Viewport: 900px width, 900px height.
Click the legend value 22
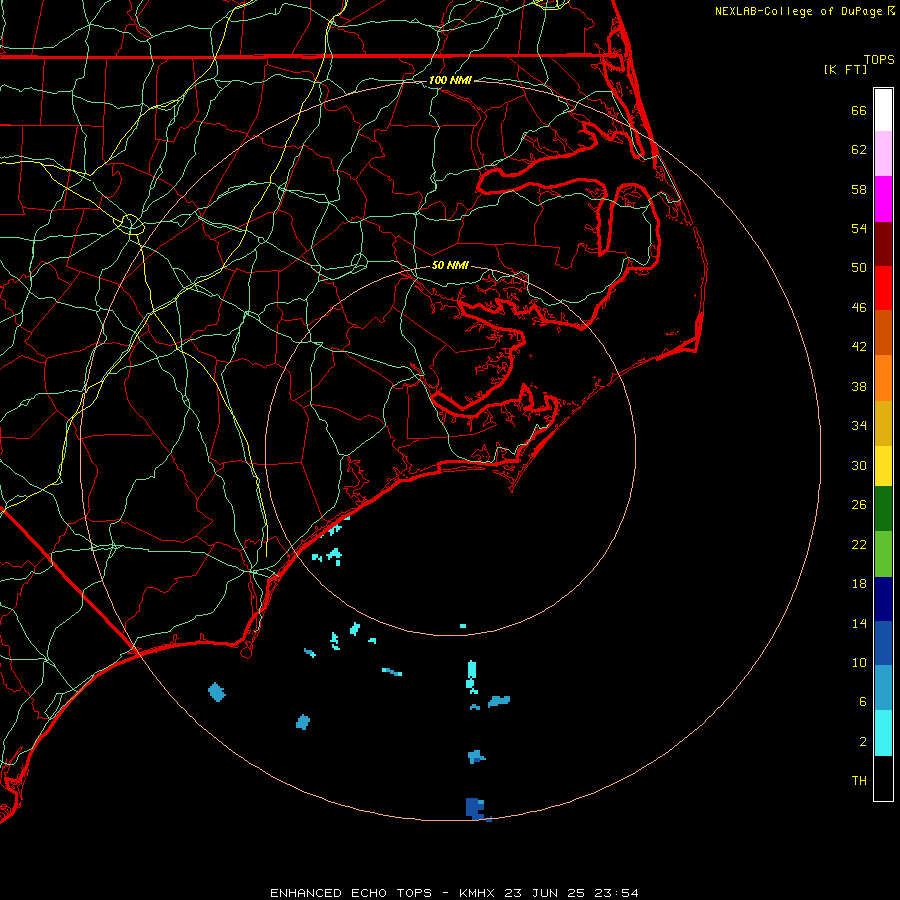859,545
